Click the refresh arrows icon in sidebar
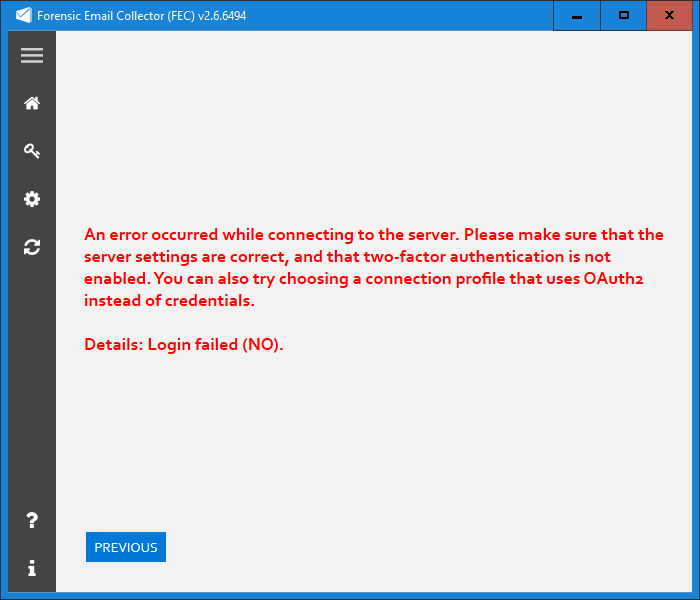700x600 pixels. [32, 247]
